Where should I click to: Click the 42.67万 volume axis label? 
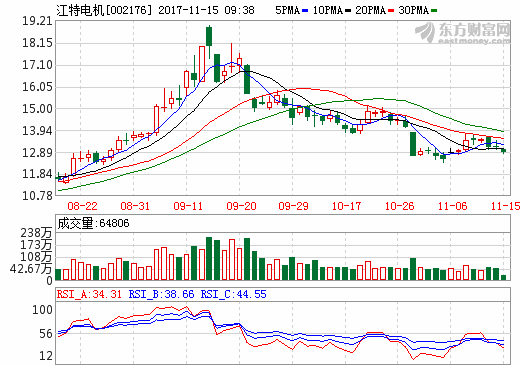click(x=31, y=269)
